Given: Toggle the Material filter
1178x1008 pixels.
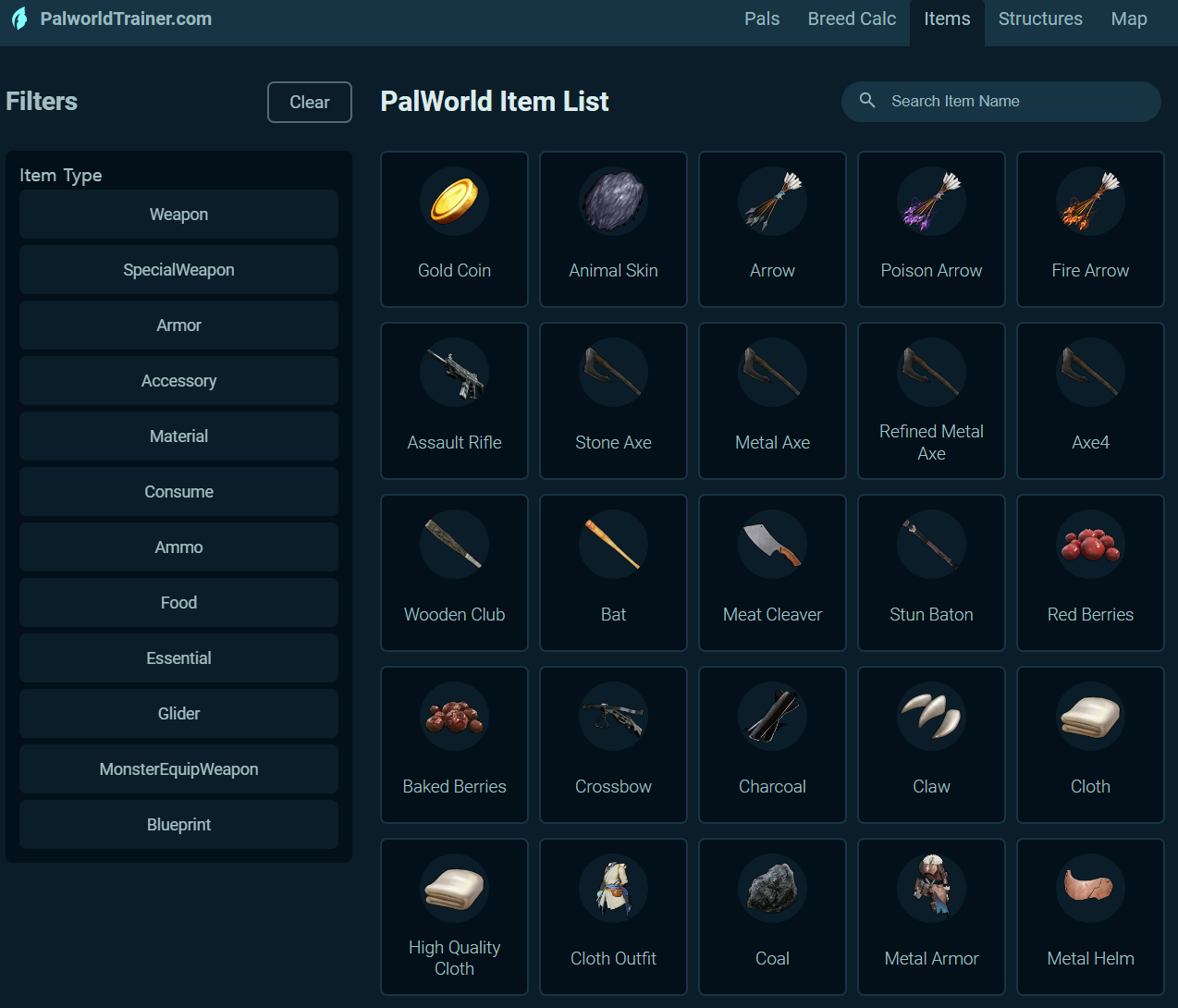Looking at the screenshot, I should (178, 436).
